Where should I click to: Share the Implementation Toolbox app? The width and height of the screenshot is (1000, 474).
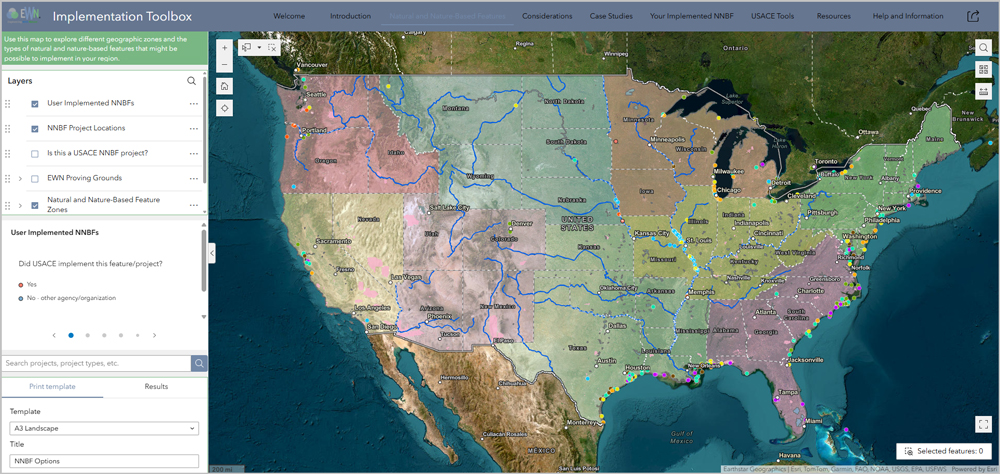[973, 17]
